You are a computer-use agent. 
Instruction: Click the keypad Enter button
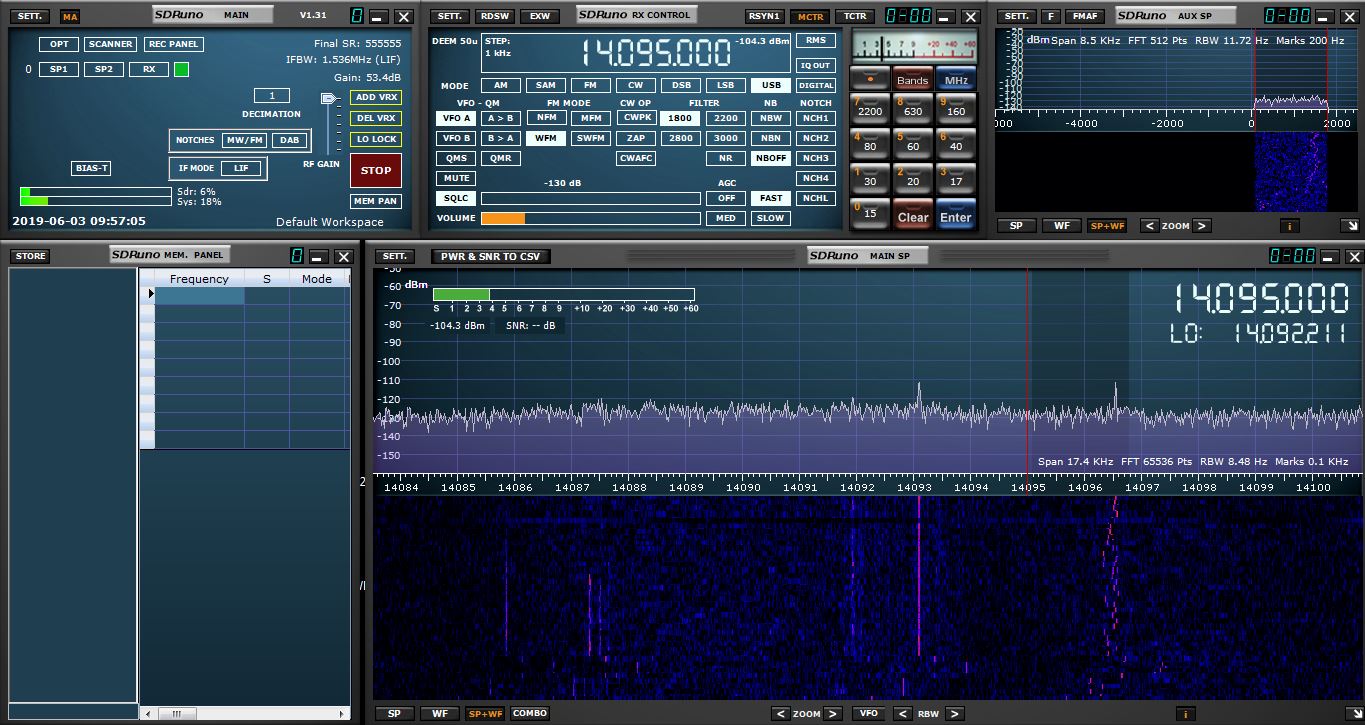pyautogui.click(x=955, y=216)
